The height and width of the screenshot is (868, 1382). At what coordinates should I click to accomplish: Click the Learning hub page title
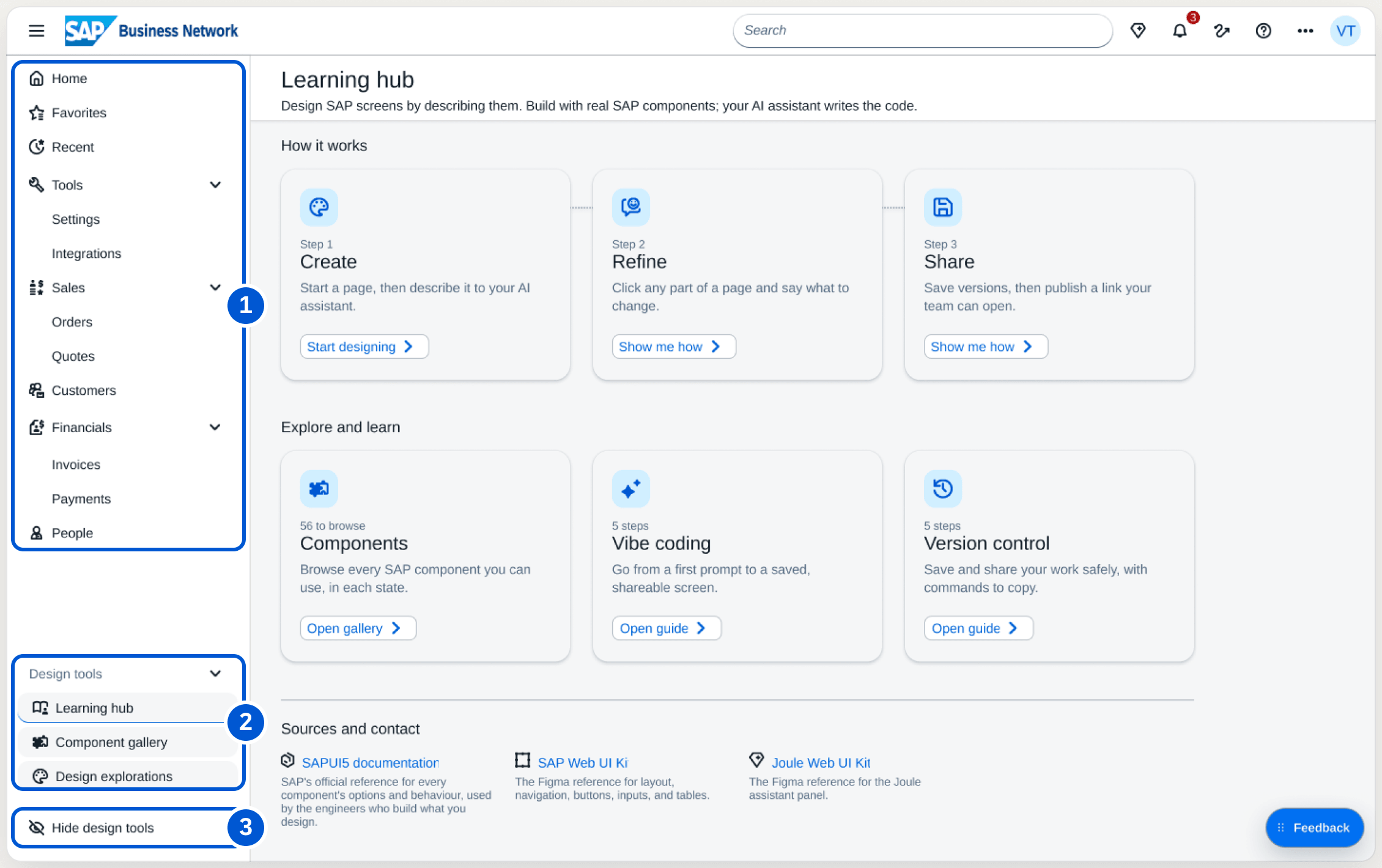347,80
